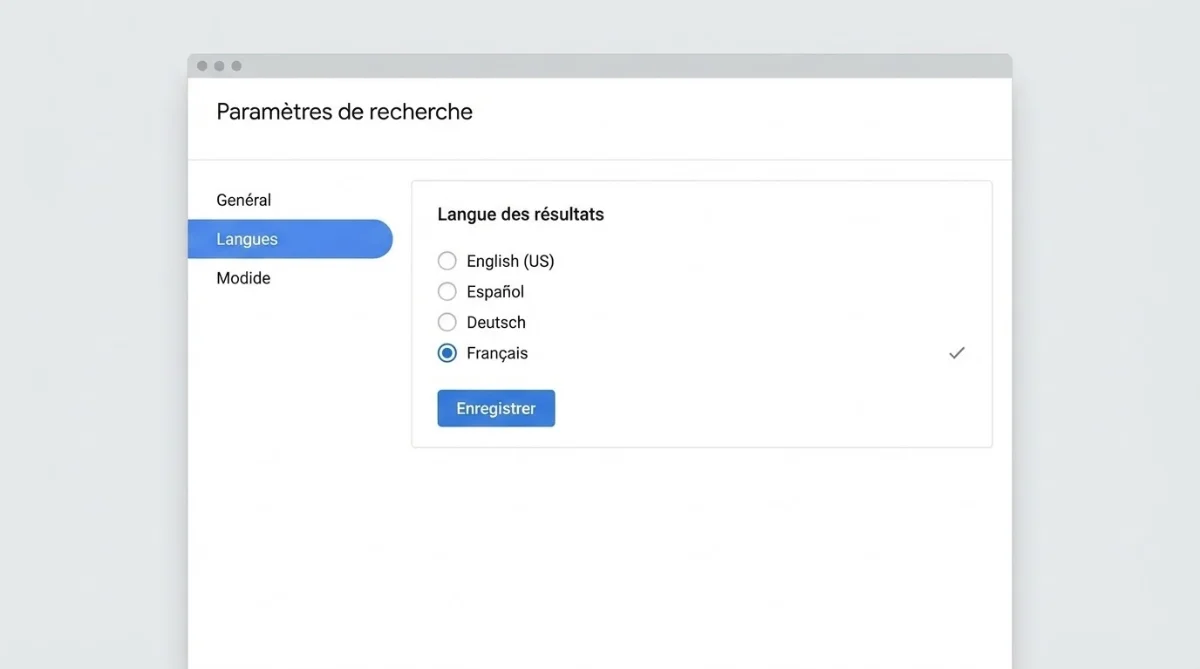This screenshot has width=1200, height=669.
Task: Click the Enregistrer button
Action: [x=495, y=408]
